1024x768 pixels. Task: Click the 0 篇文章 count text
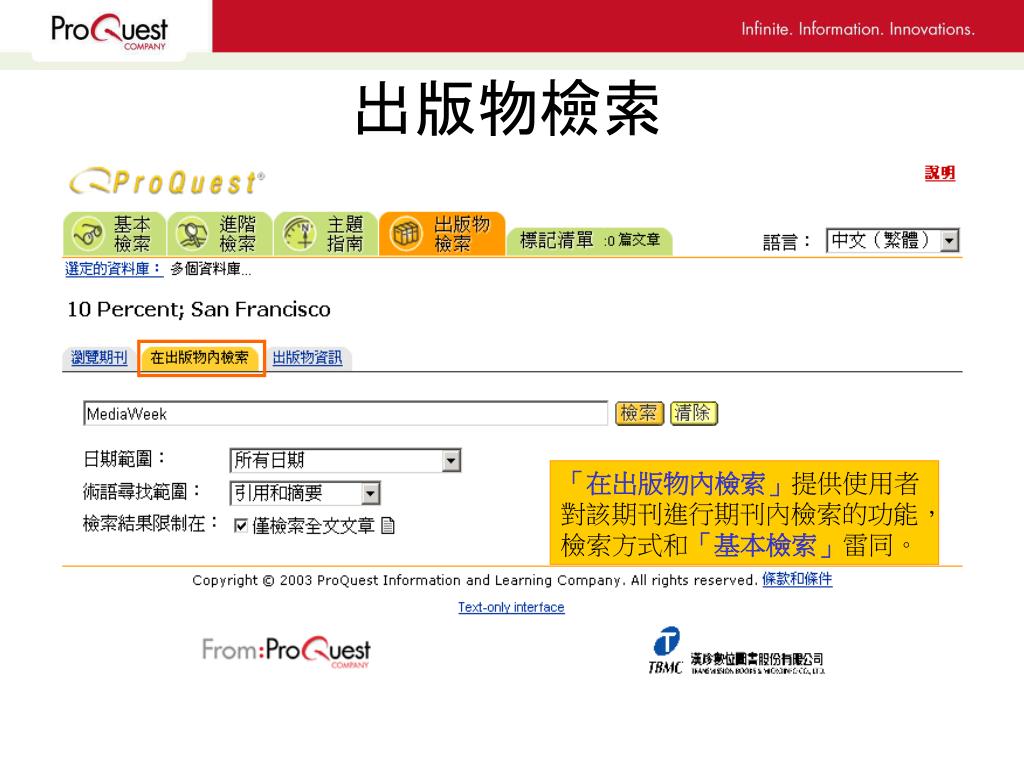pos(633,241)
